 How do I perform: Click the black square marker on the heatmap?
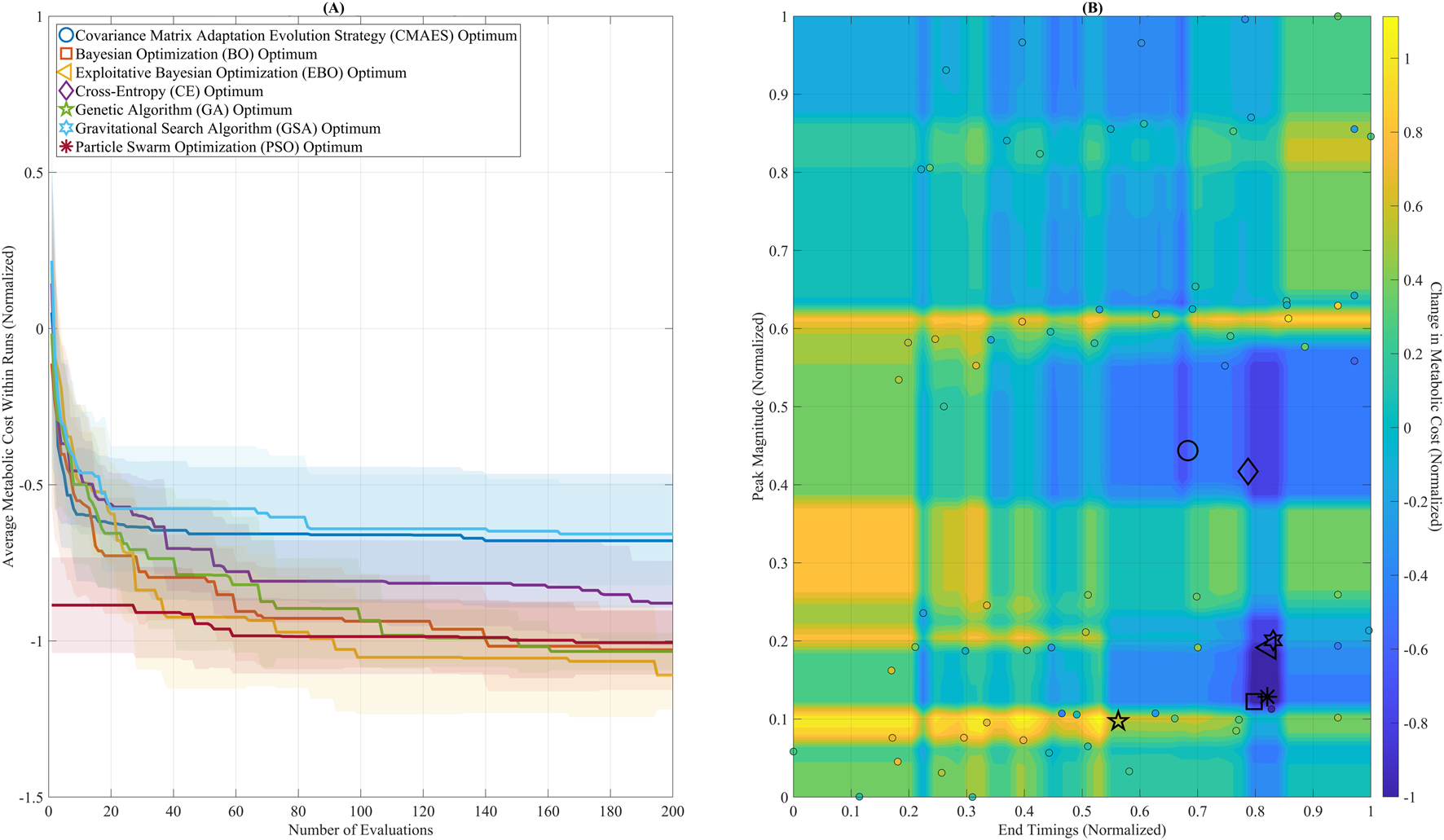click(1254, 701)
